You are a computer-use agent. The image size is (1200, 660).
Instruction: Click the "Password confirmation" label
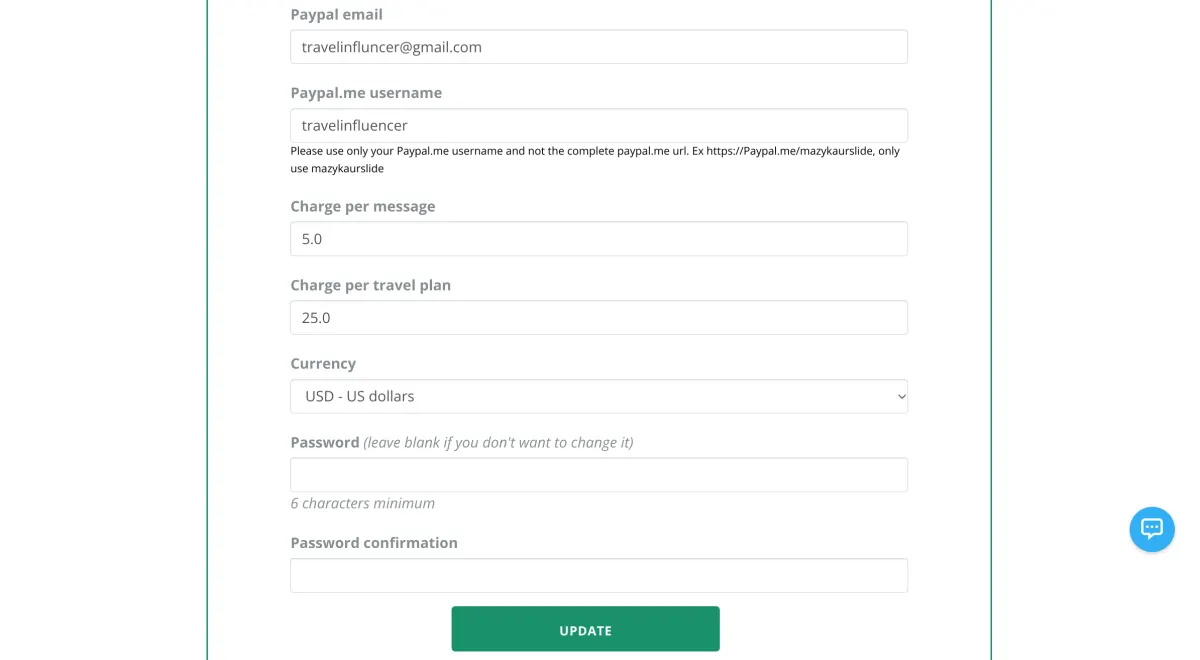click(x=374, y=543)
